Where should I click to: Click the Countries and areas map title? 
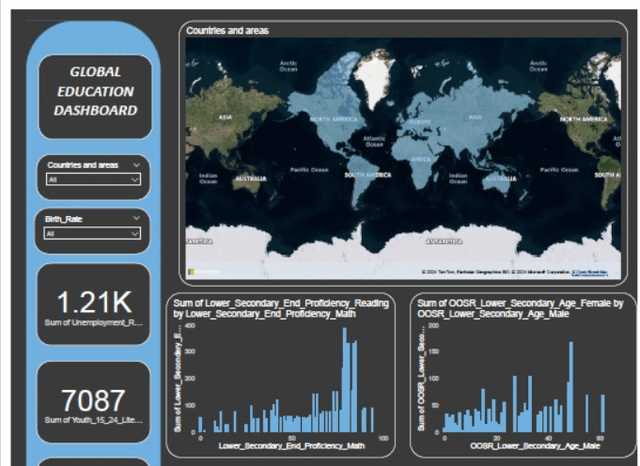tap(227, 31)
